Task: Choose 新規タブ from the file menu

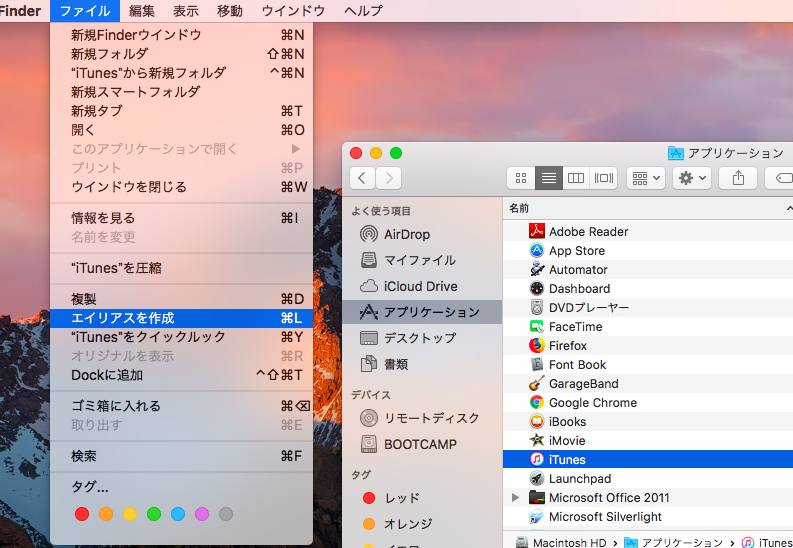Action: pyautogui.click(x=182, y=111)
